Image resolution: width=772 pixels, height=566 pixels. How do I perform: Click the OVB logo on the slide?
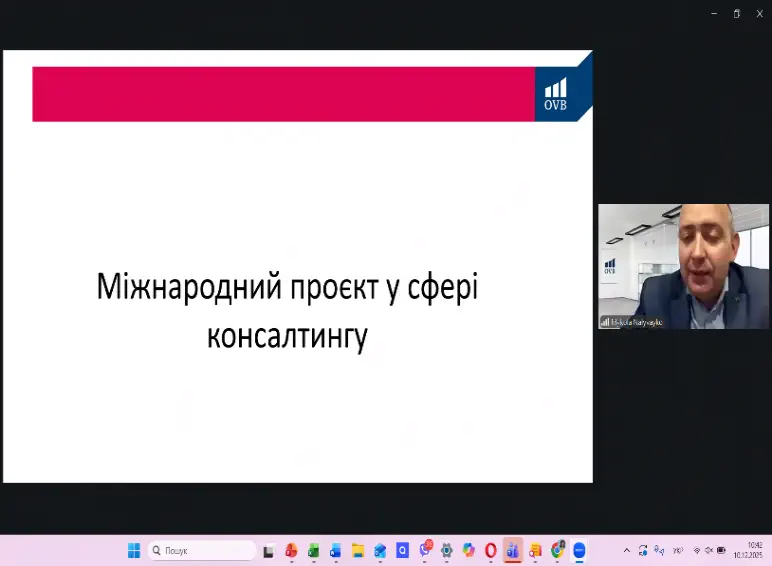556,94
